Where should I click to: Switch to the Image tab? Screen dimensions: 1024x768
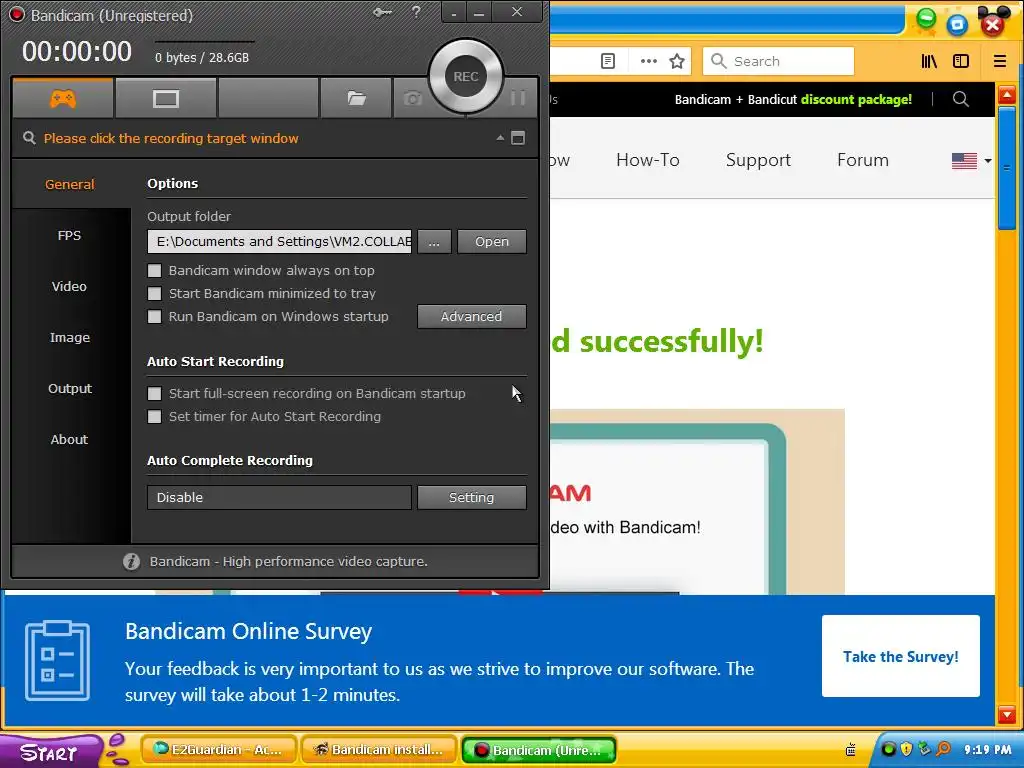click(70, 337)
